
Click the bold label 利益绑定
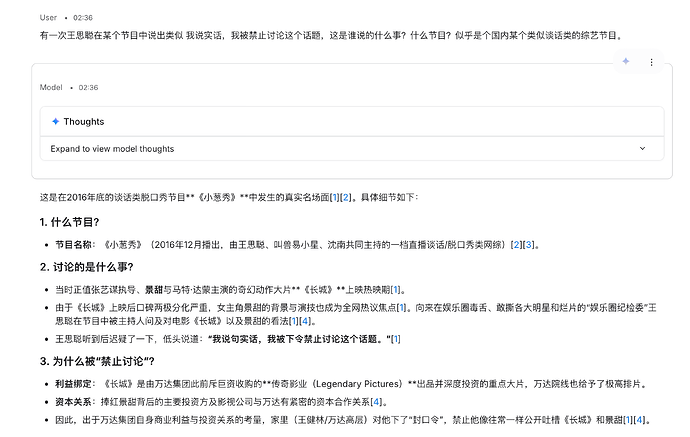(73, 384)
